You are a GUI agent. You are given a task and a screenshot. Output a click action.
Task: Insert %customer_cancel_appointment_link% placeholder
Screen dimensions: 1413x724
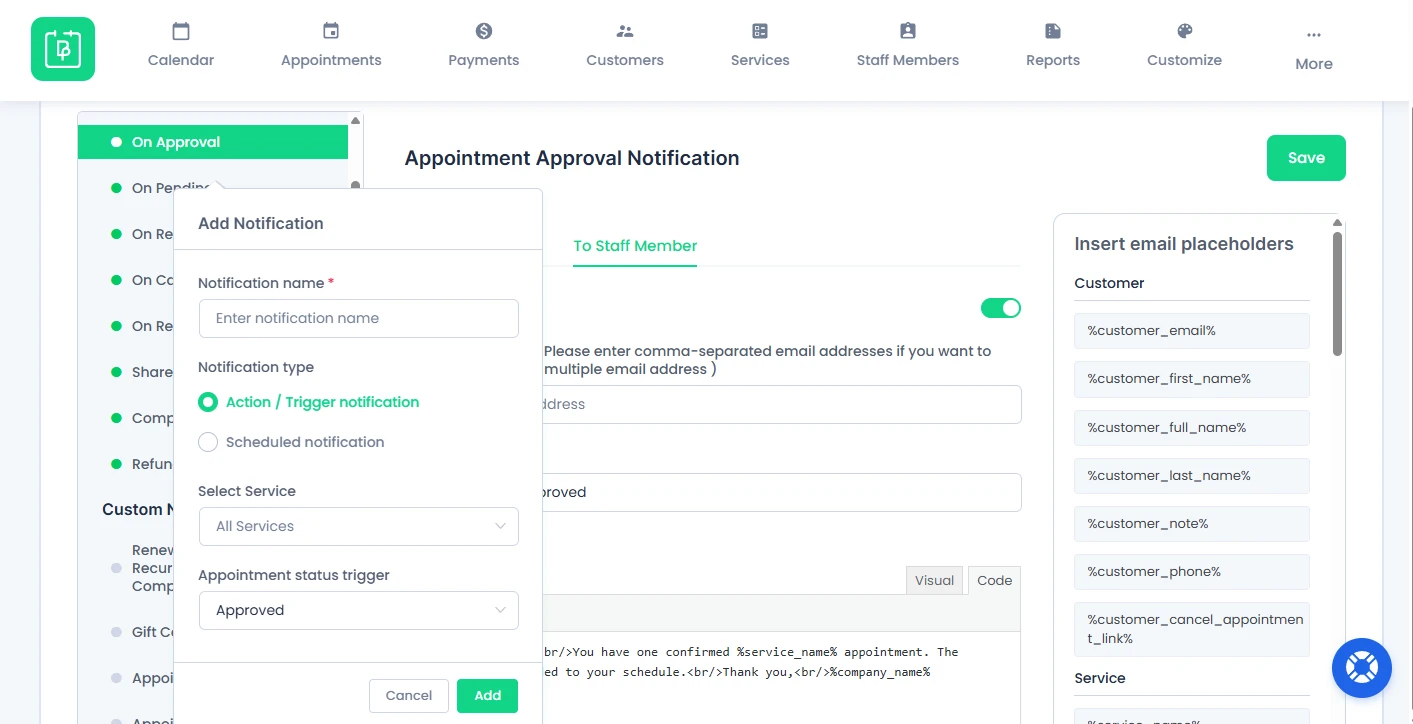click(1192, 629)
